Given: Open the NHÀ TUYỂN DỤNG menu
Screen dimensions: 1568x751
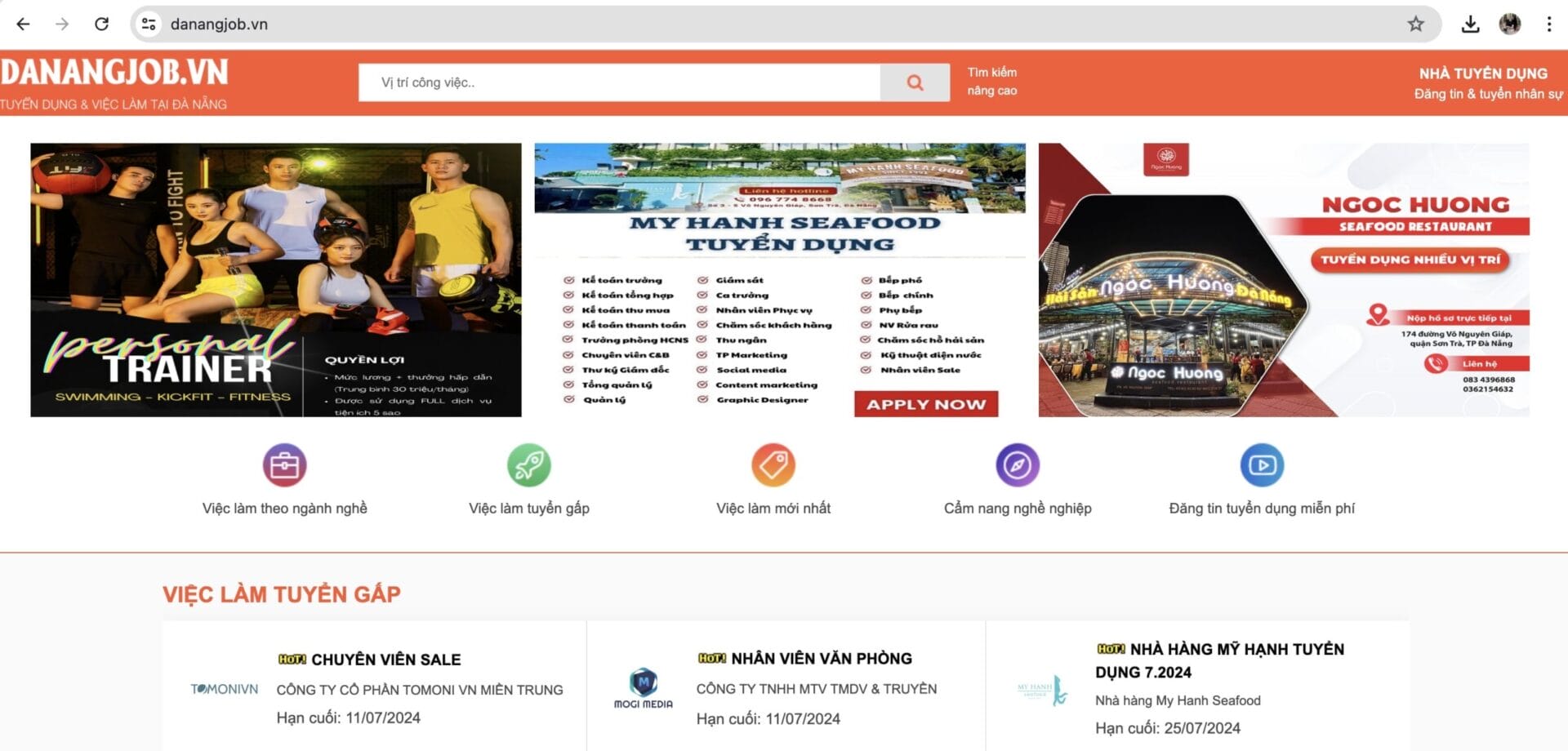Looking at the screenshot, I should pos(1481,73).
